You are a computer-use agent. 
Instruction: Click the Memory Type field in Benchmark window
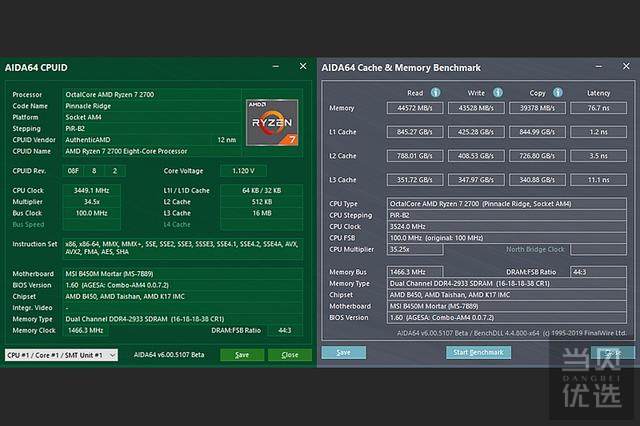[507, 283]
